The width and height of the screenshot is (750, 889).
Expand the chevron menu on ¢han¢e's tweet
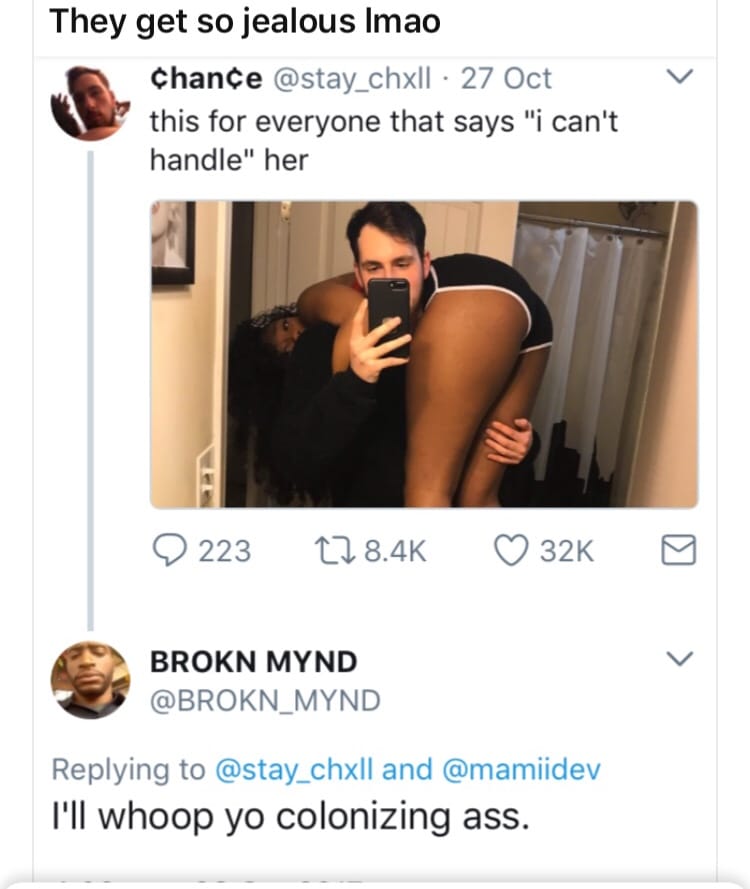point(681,78)
